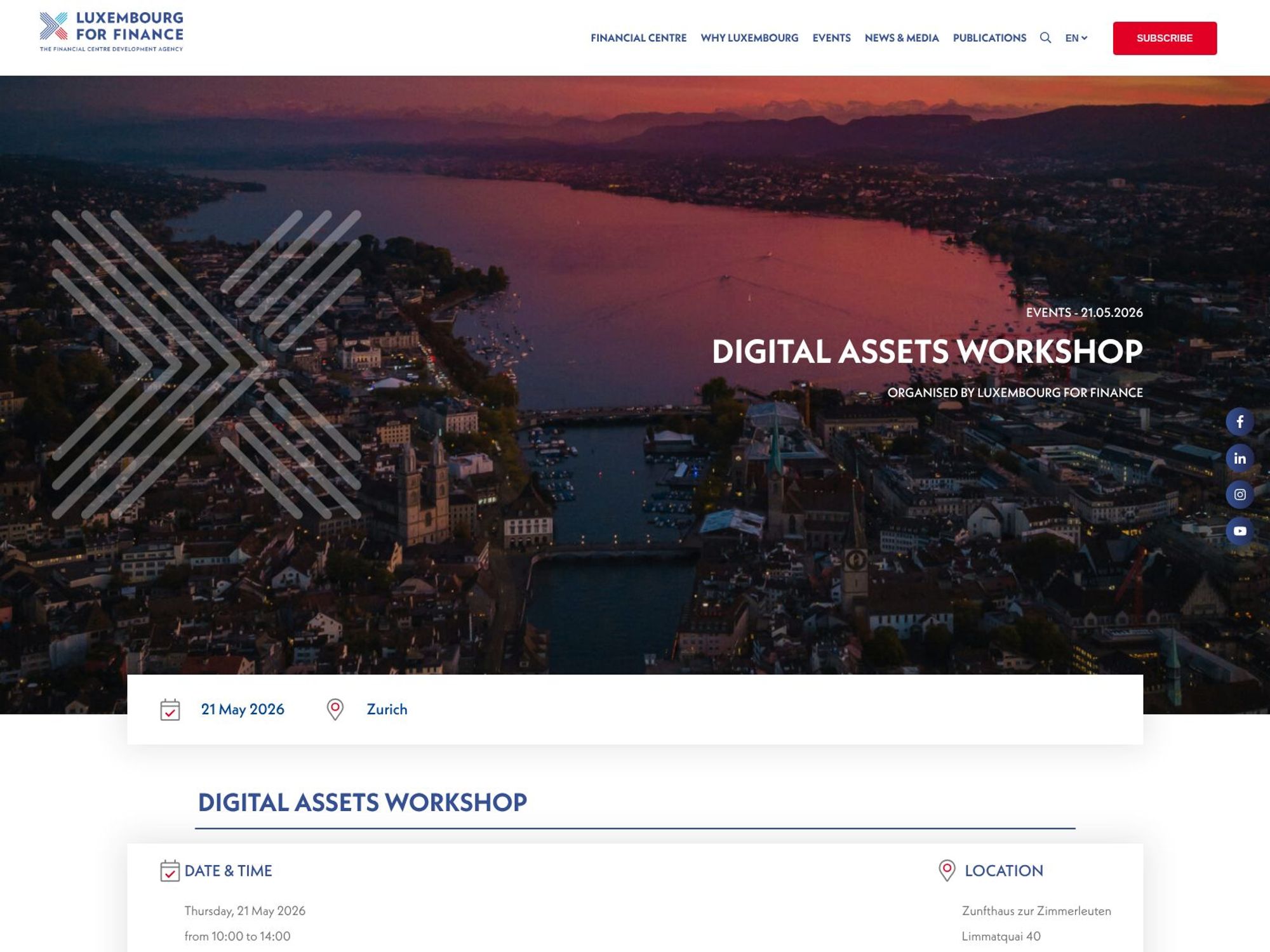Select the EVENTS menu item
Image resolution: width=1270 pixels, height=952 pixels.
click(832, 38)
